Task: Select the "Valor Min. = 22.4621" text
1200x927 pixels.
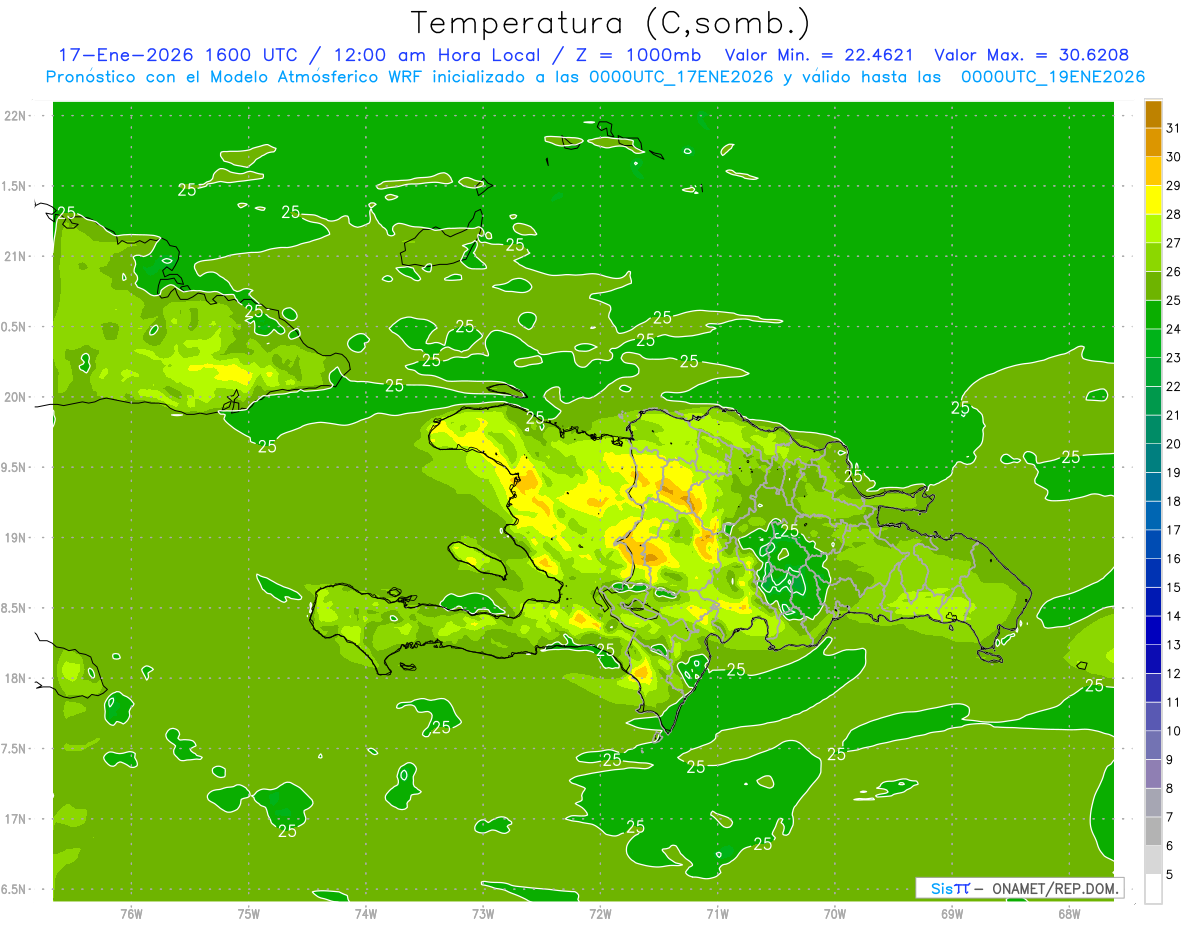Action: pyautogui.click(x=818, y=55)
